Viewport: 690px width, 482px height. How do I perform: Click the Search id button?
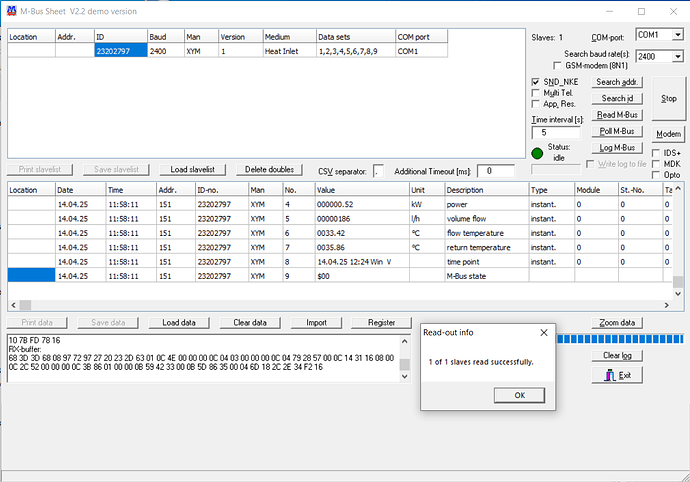coord(617,98)
